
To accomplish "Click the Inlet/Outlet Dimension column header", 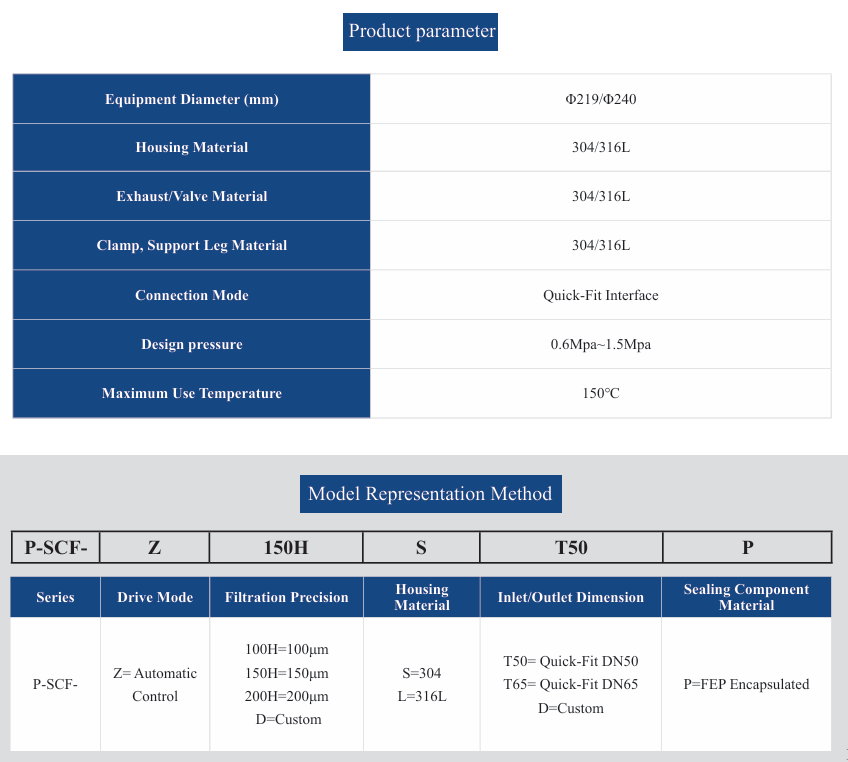I will coord(571,597).
